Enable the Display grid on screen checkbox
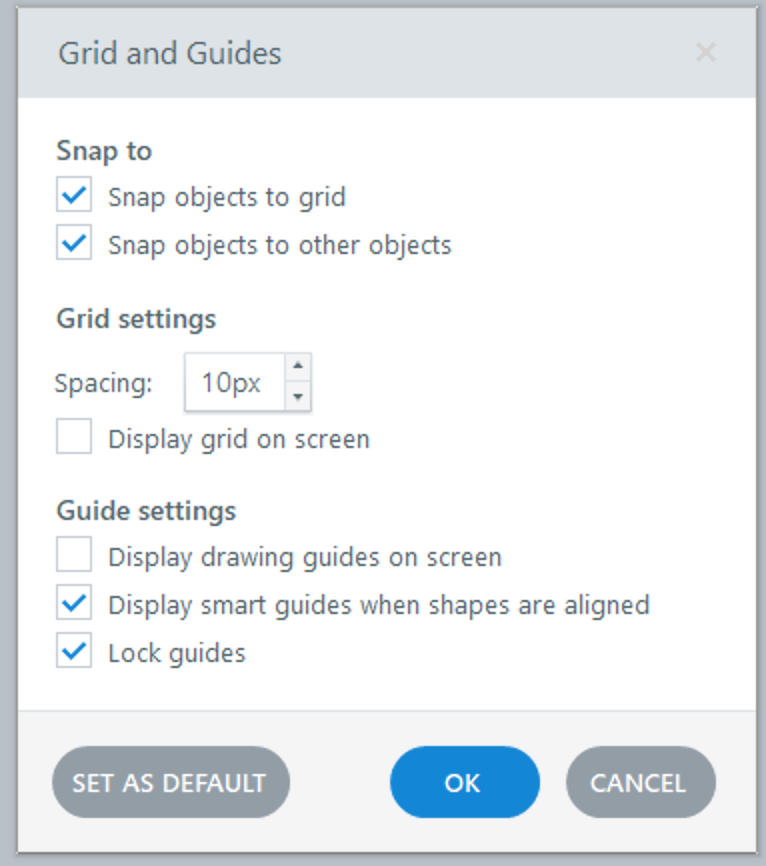The width and height of the screenshot is (766, 866). coord(74,438)
